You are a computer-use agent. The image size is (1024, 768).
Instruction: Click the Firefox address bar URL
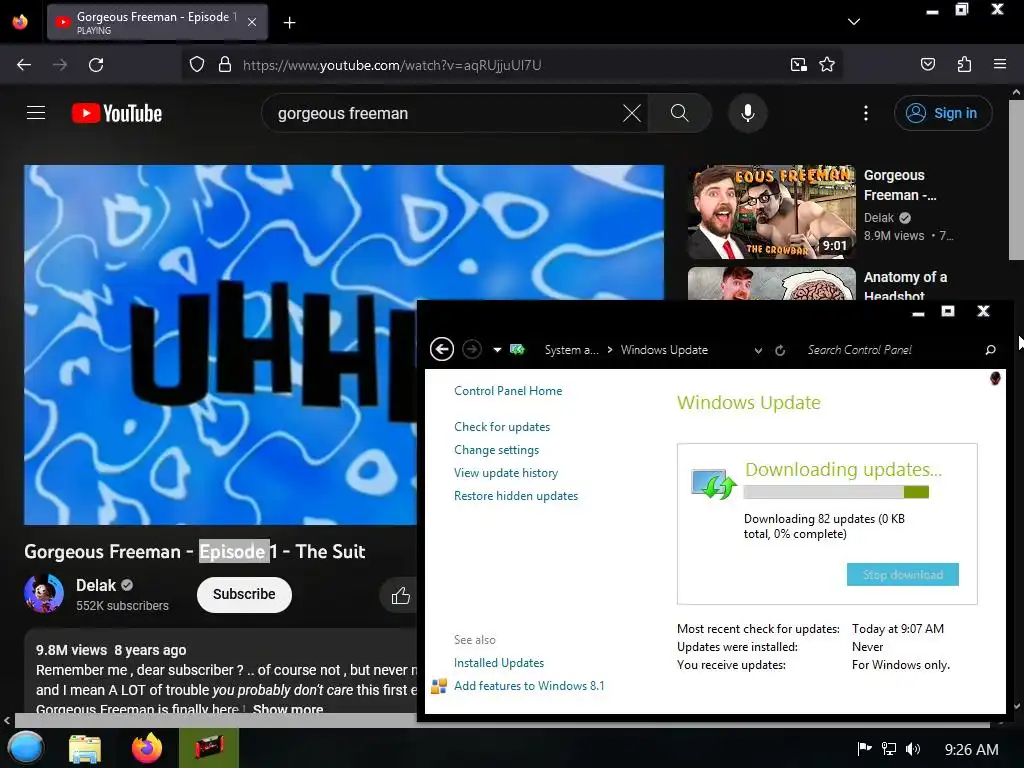point(392,65)
